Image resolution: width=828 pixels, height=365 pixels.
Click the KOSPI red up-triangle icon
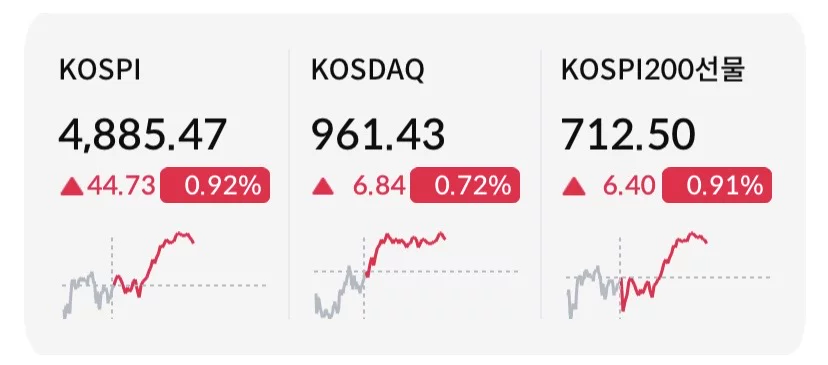[x=72, y=186]
